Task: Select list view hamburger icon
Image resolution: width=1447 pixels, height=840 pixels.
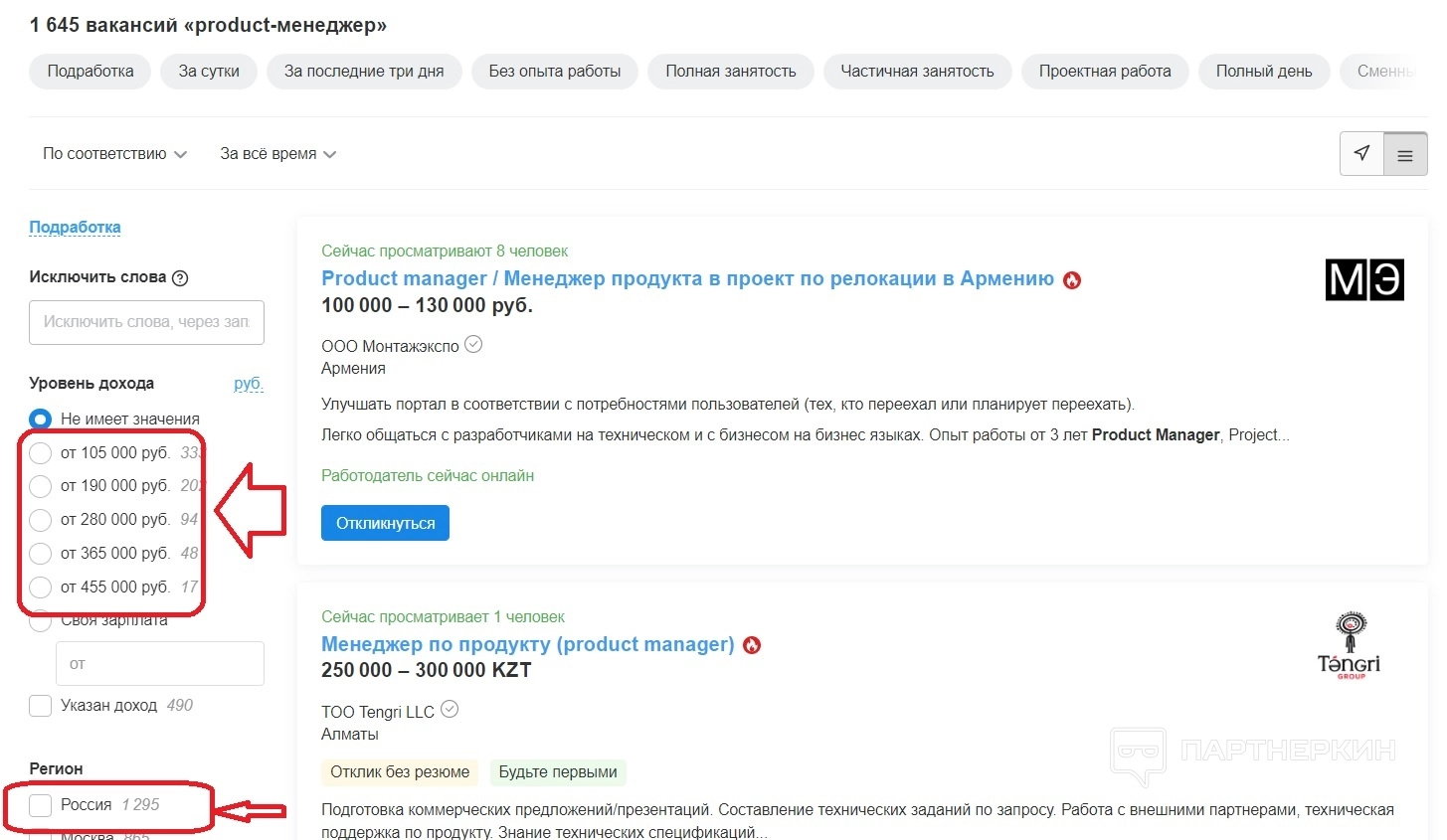Action: click(x=1405, y=155)
